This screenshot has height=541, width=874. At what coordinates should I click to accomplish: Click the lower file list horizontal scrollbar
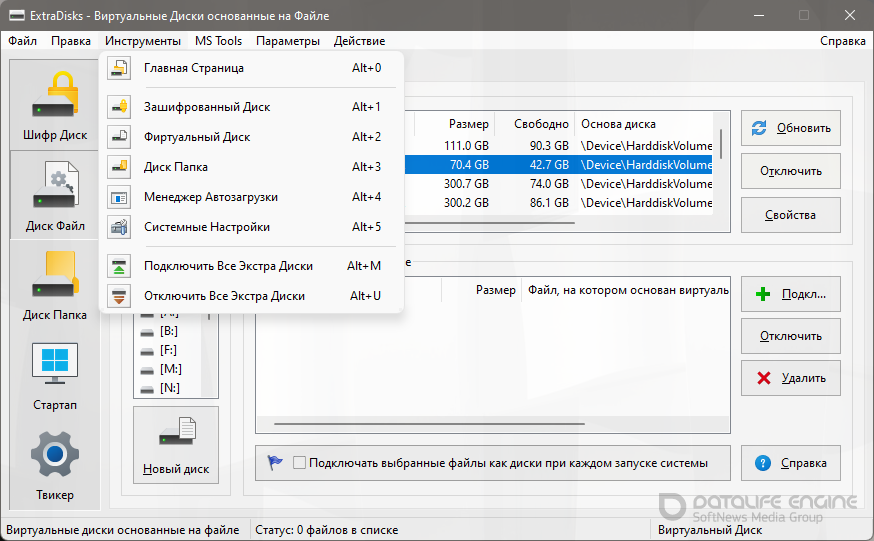pos(429,424)
